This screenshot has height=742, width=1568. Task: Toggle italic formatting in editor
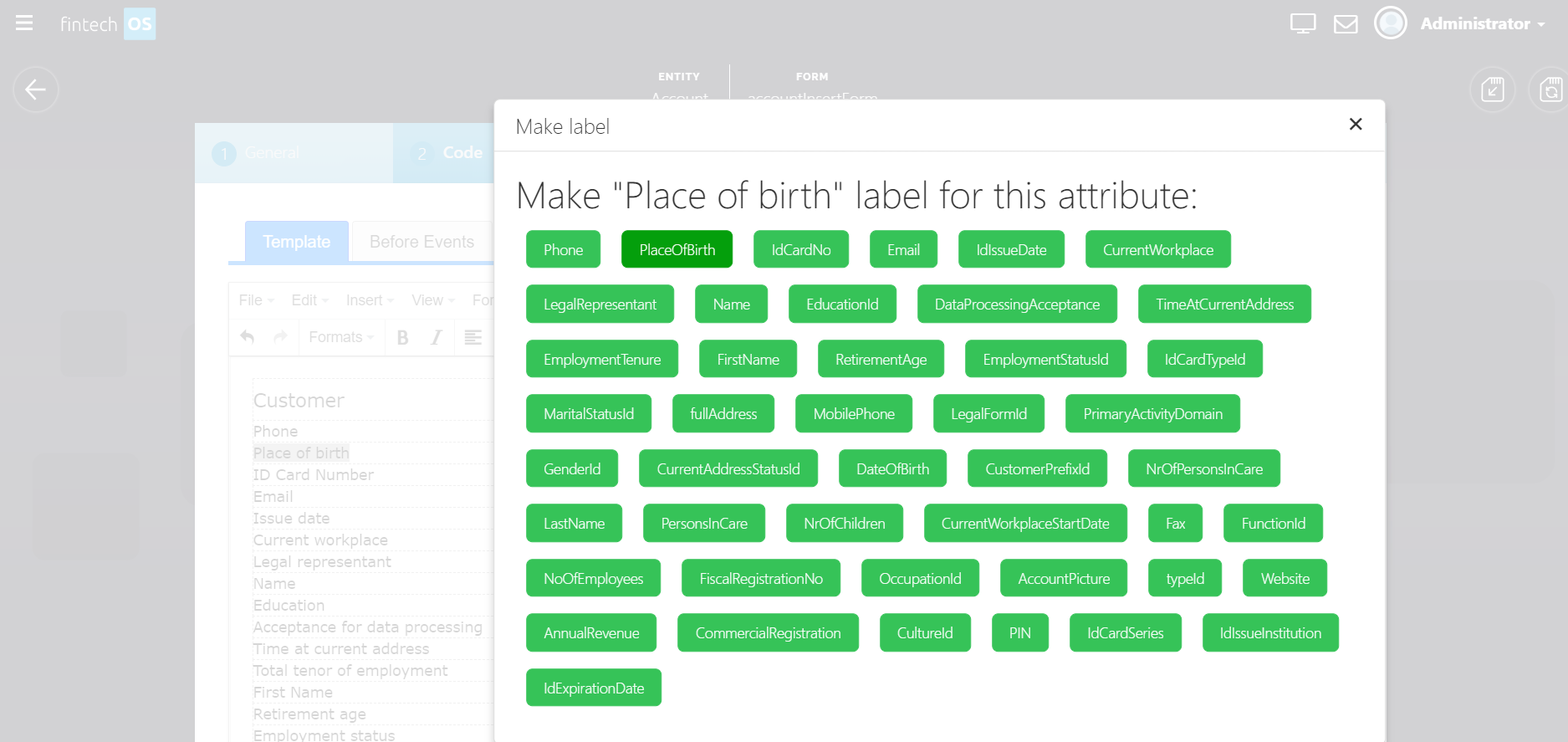436,337
